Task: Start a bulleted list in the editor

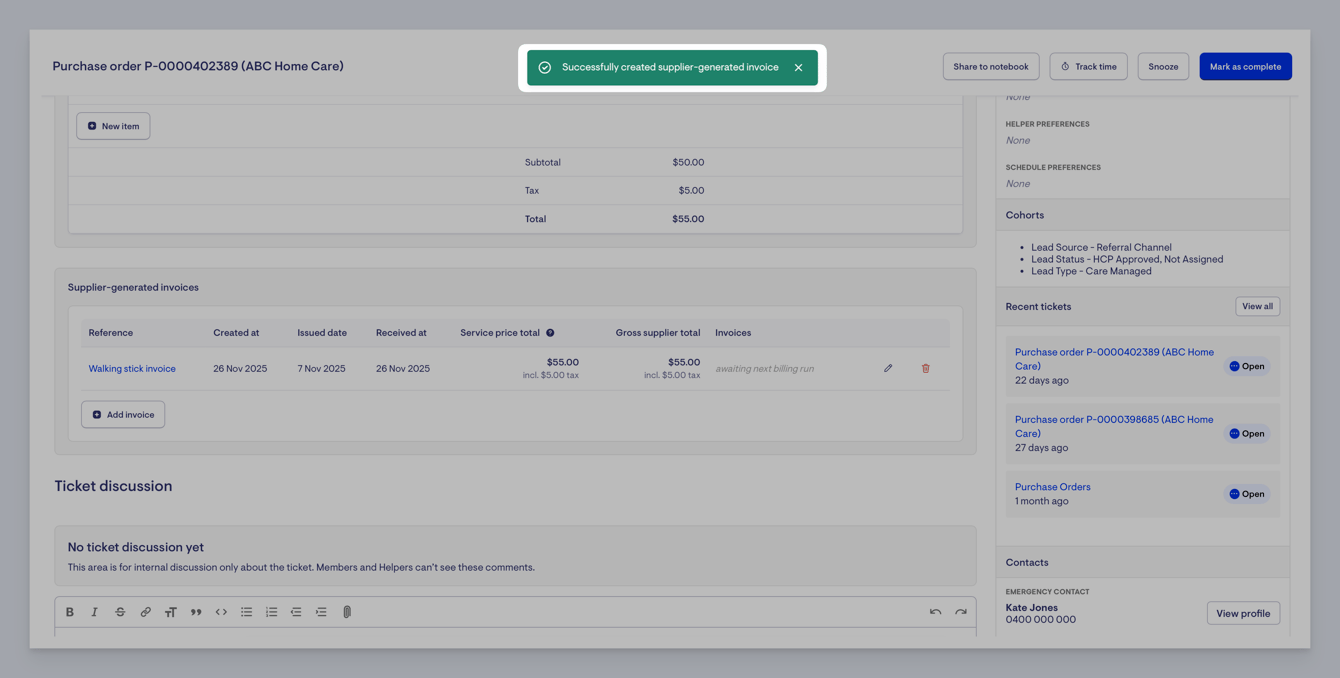Action: 246,612
